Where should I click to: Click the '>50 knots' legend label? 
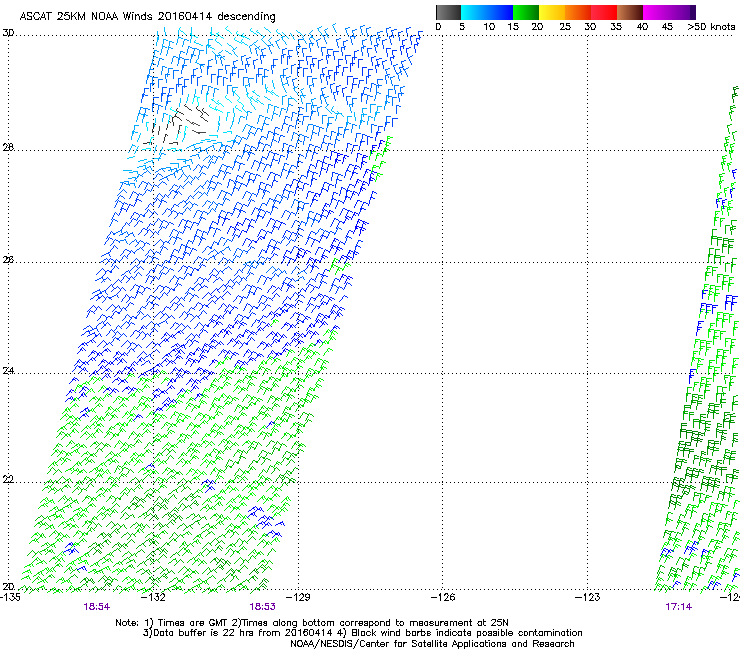[x=711, y=27]
